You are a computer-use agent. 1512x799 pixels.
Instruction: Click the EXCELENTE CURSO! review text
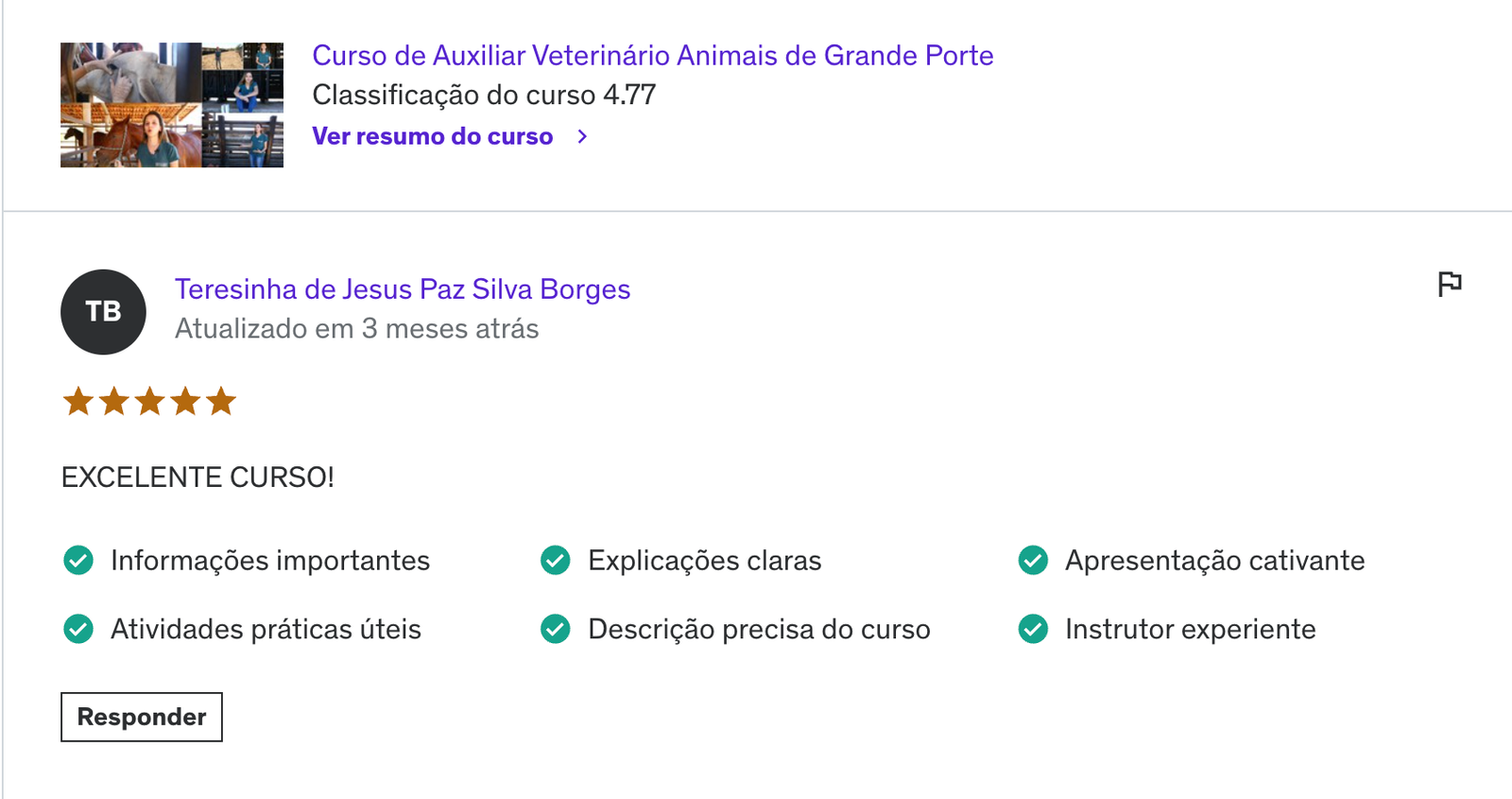coord(198,478)
